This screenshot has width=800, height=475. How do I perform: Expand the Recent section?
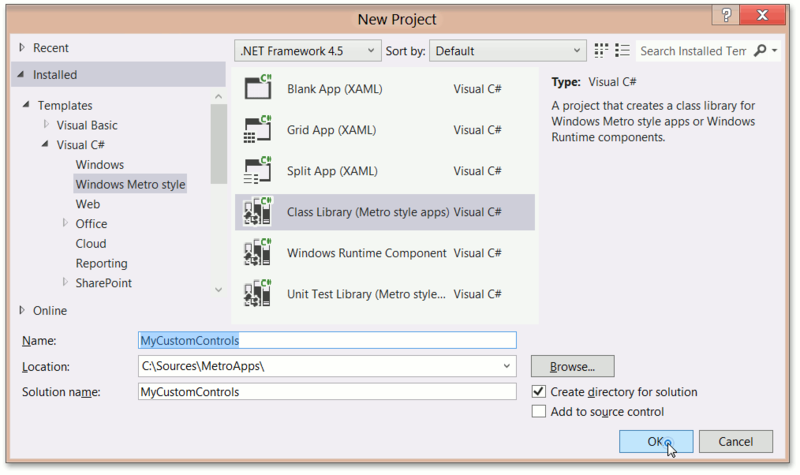pos(22,47)
